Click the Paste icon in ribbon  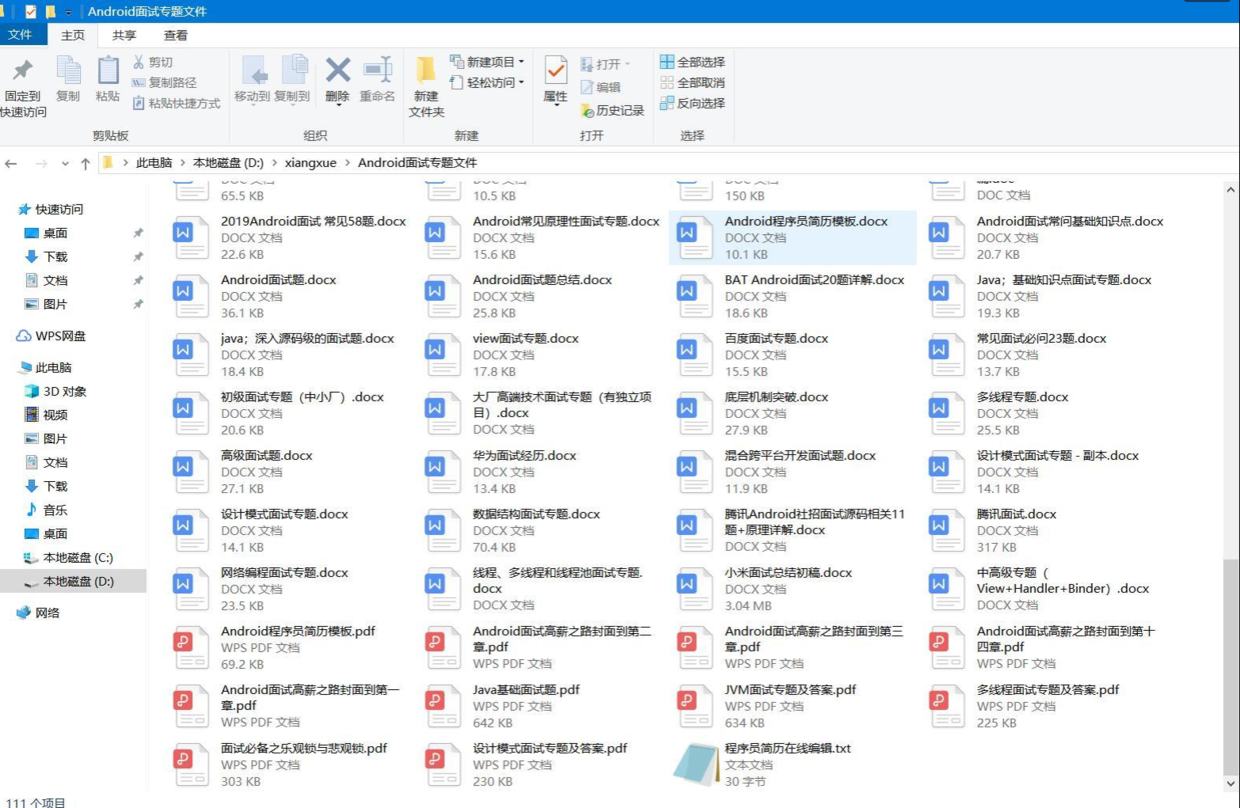(x=108, y=70)
